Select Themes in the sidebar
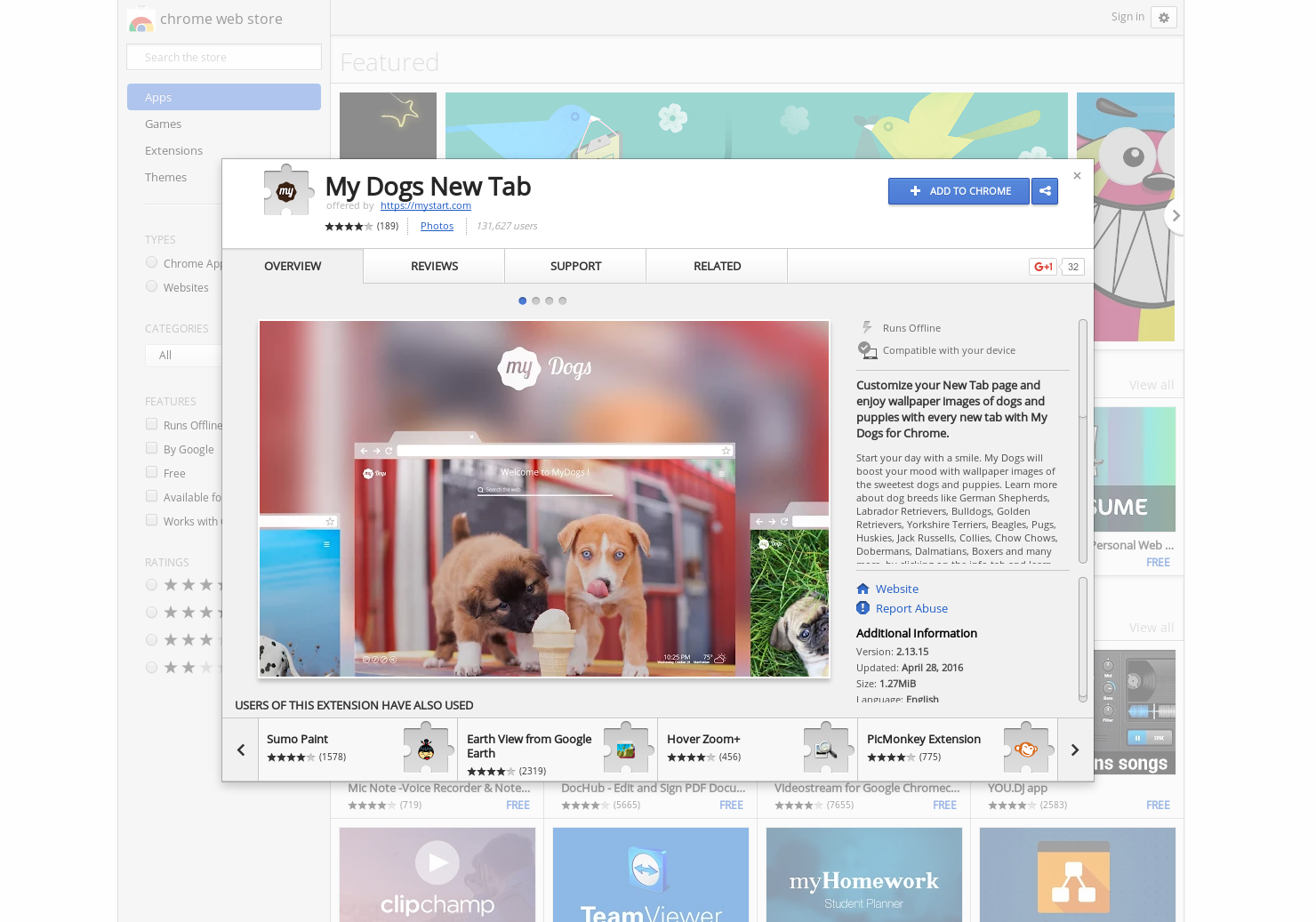The image size is (1316, 922). click(165, 177)
